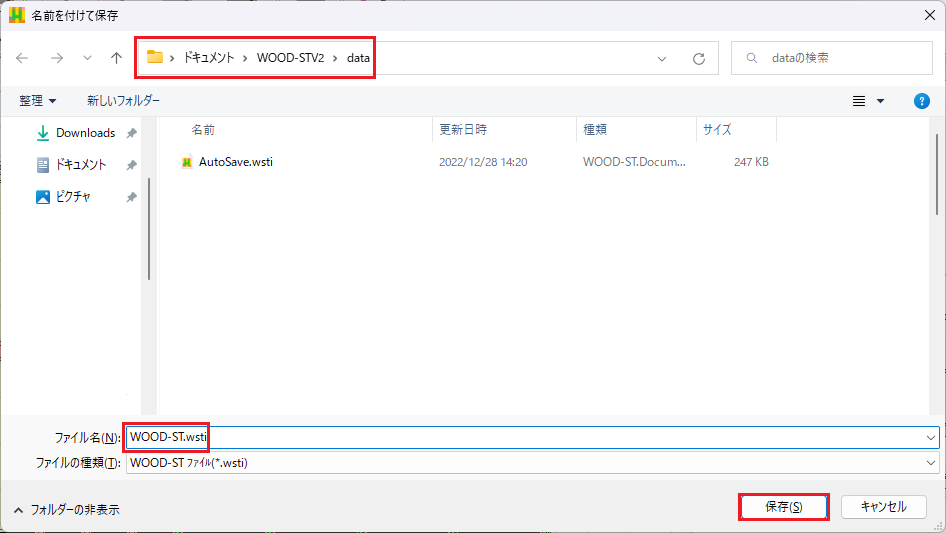Click the forward navigation arrow
The width and height of the screenshot is (946, 533).
pyautogui.click(x=57, y=58)
